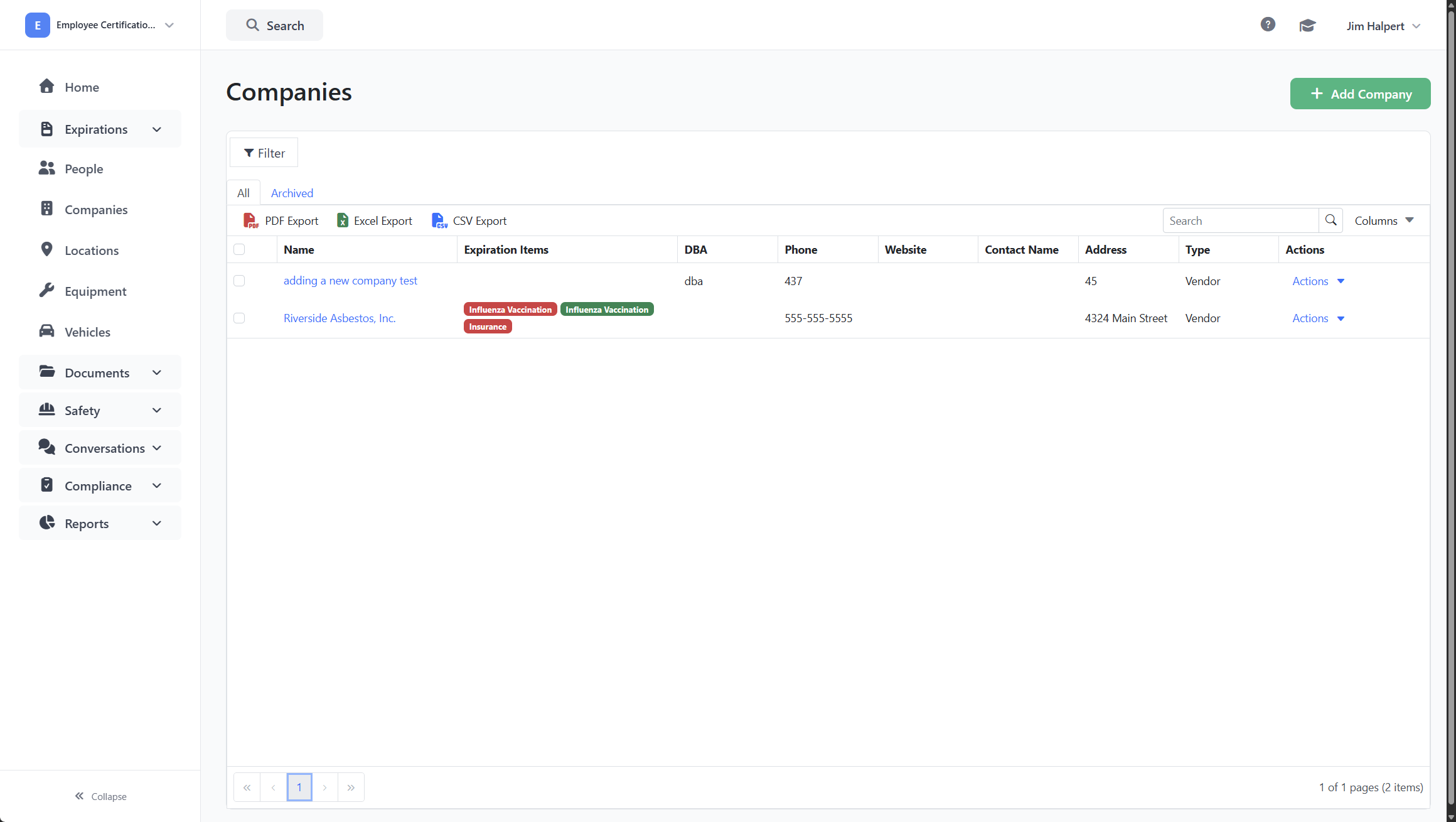Click the Excel Export icon
This screenshot has width=1456, height=822.
343,220
